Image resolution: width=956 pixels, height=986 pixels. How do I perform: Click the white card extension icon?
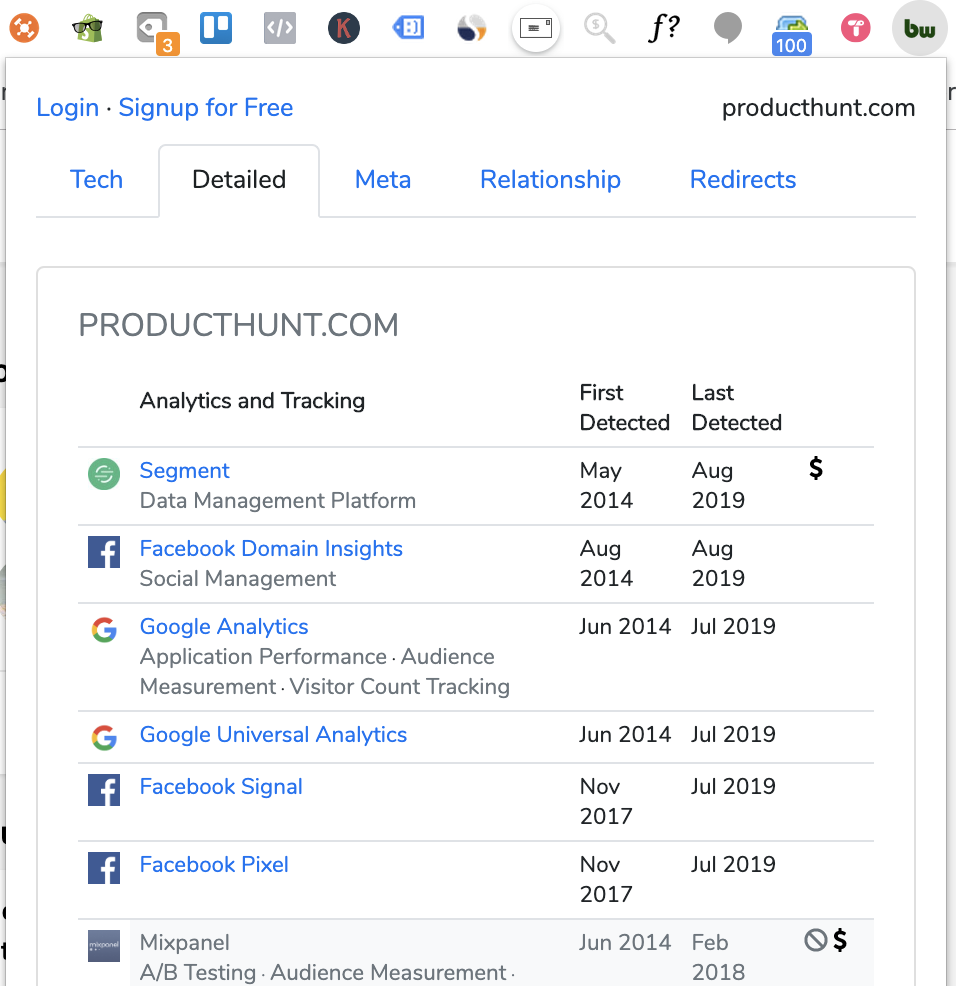click(536, 28)
